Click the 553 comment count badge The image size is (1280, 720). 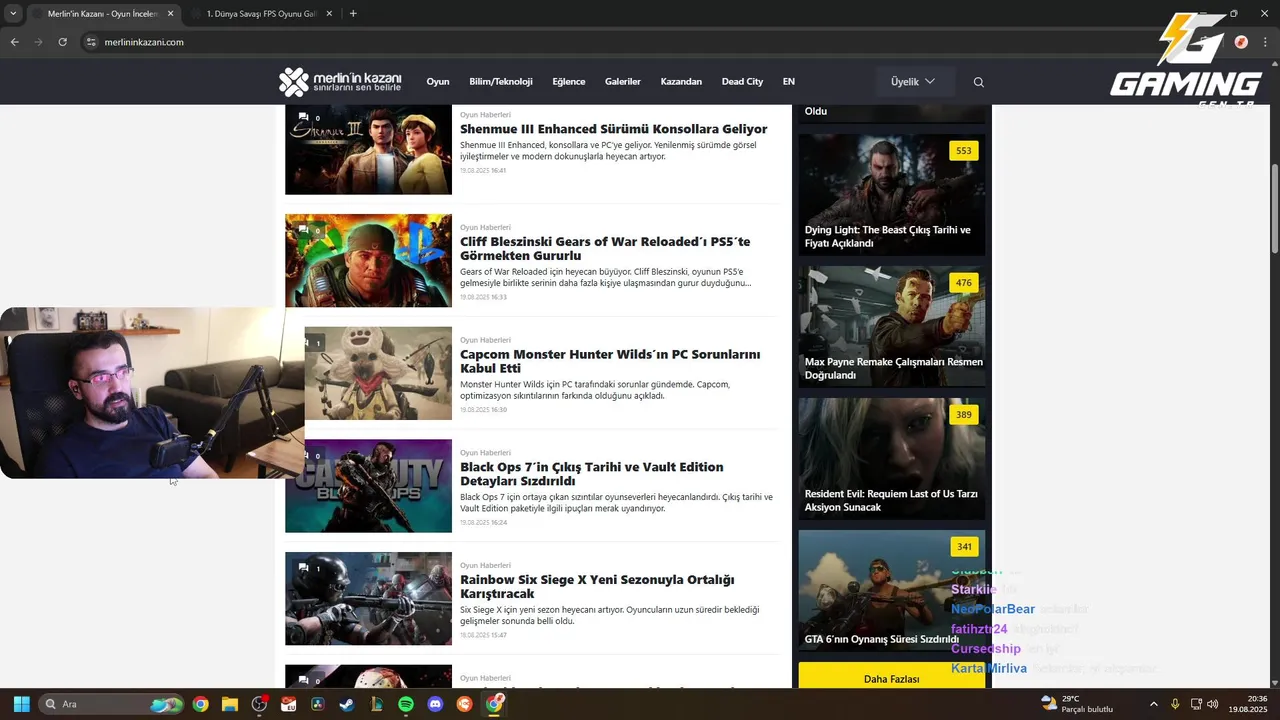(x=963, y=151)
